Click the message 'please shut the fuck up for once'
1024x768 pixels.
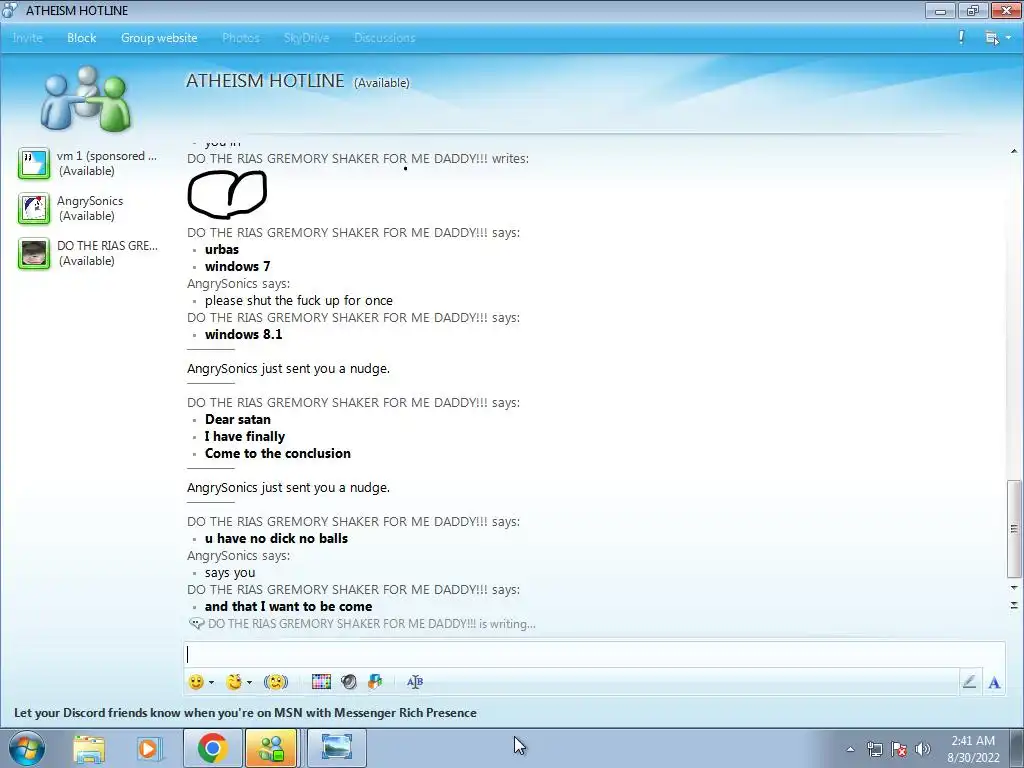tap(299, 300)
